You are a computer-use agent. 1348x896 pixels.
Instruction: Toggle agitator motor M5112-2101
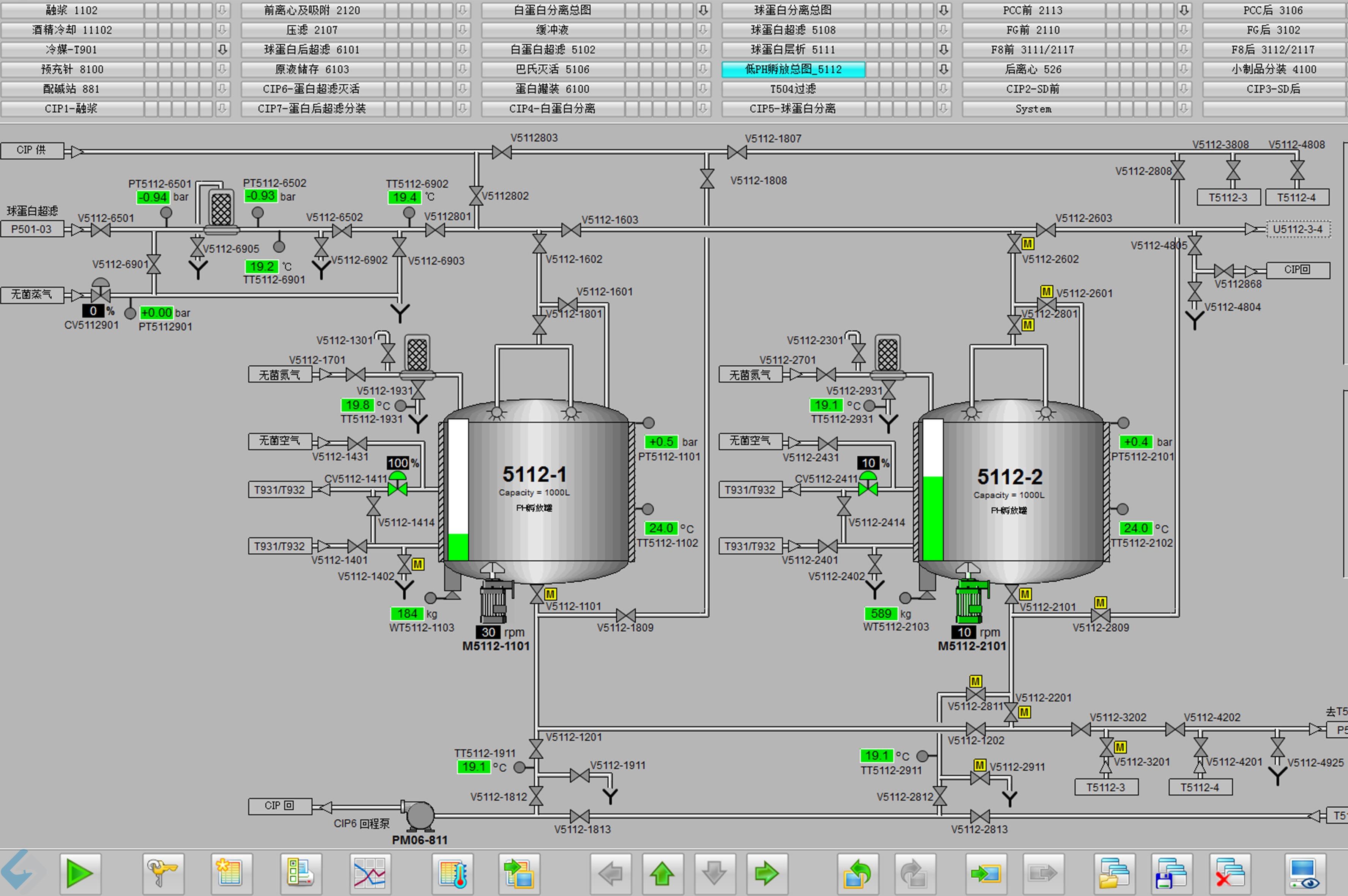[968, 601]
